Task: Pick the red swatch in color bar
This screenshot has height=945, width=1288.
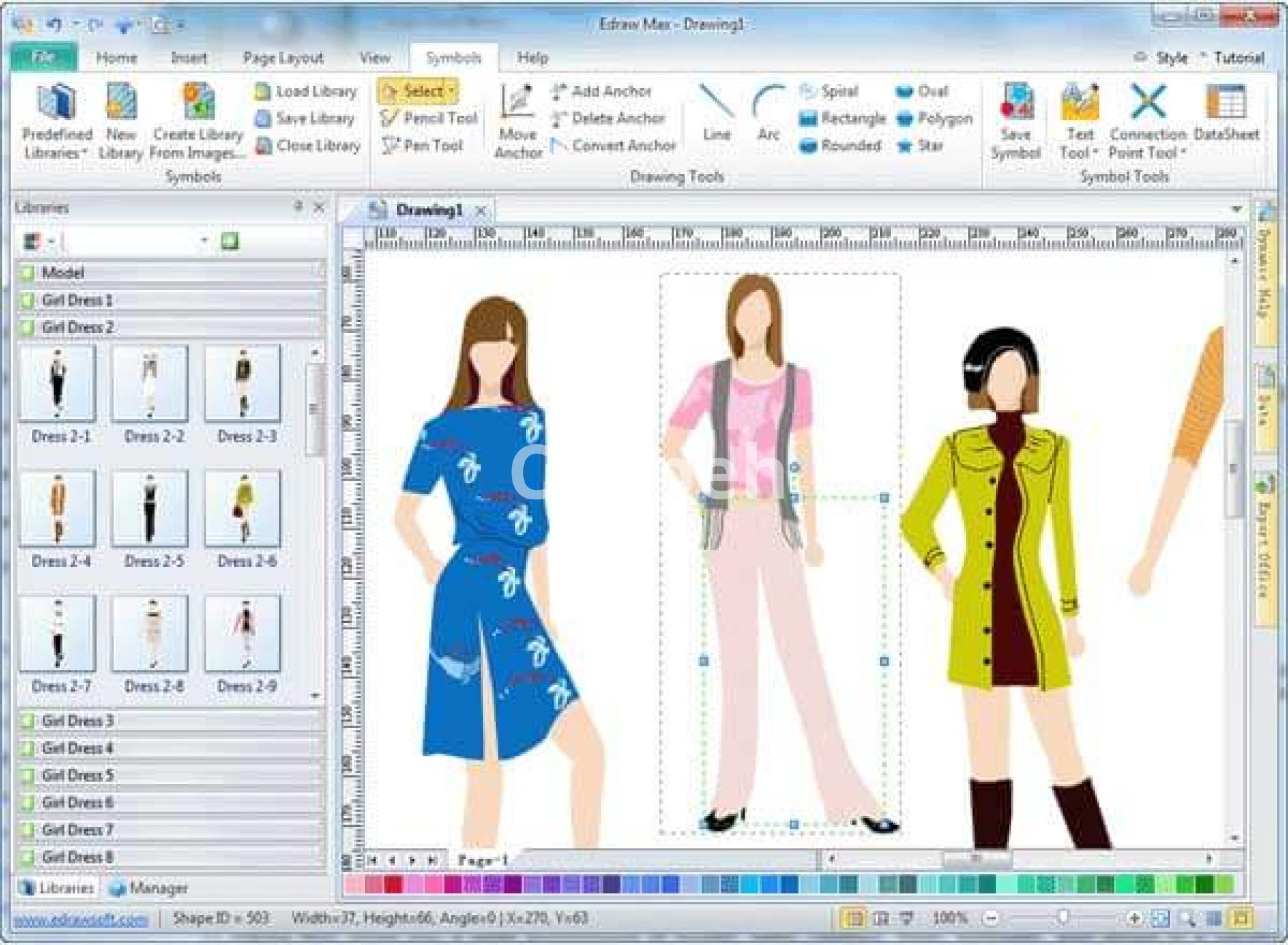Action: click(393, 885)
